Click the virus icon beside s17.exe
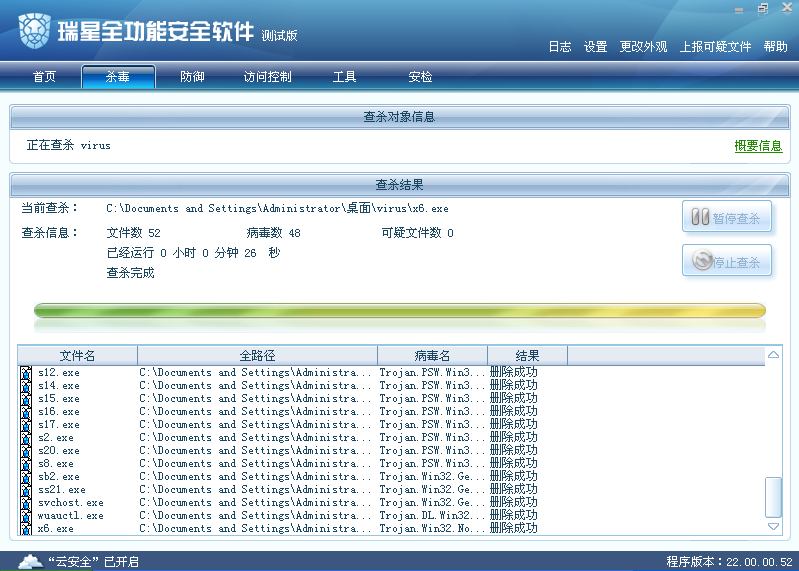The image size is (799, 571). 25,425
